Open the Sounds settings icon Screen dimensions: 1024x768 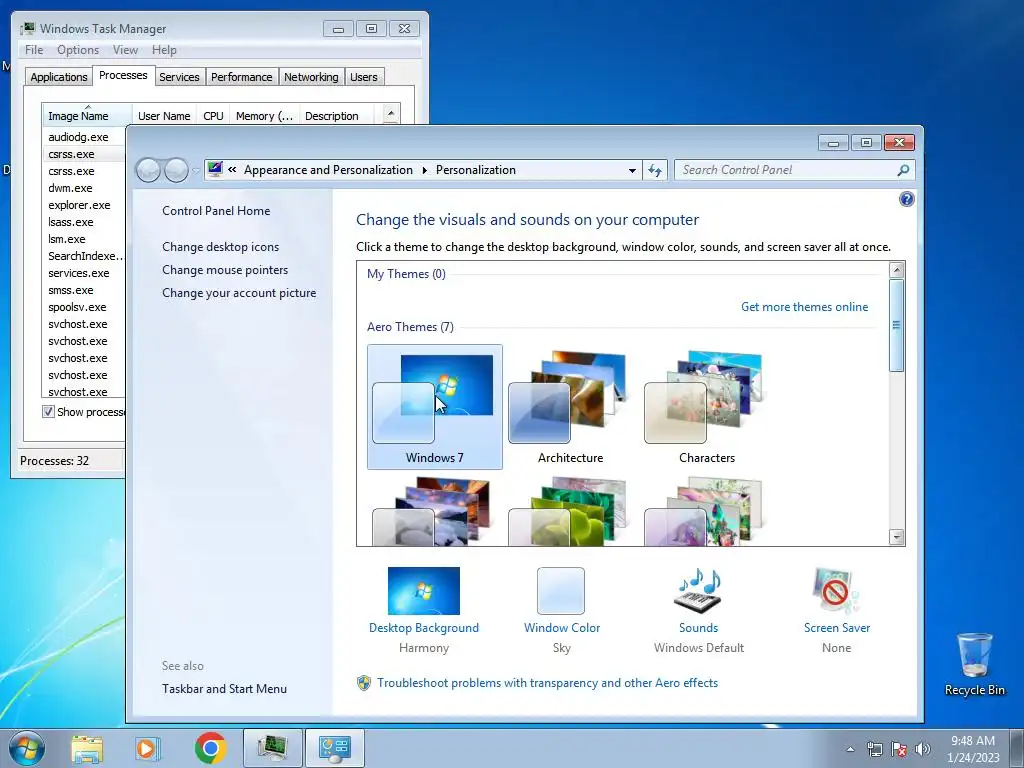coord(698,591)
